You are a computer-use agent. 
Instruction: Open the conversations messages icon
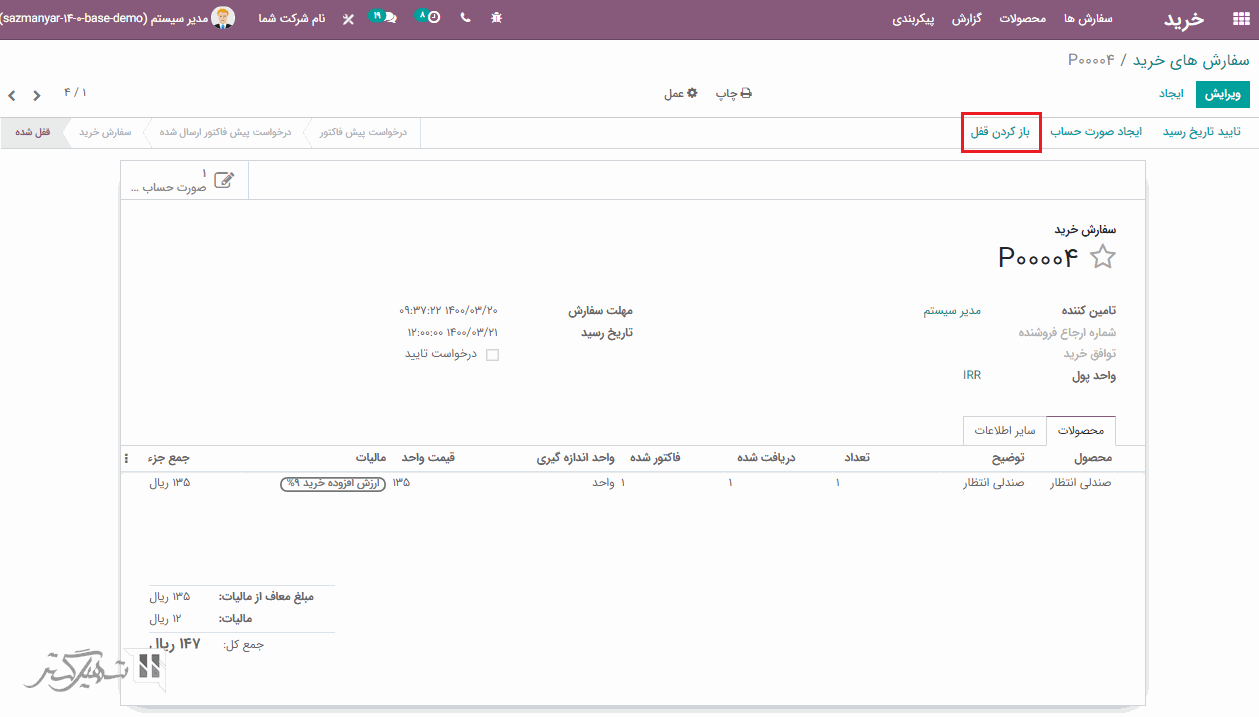click(384, 17)
